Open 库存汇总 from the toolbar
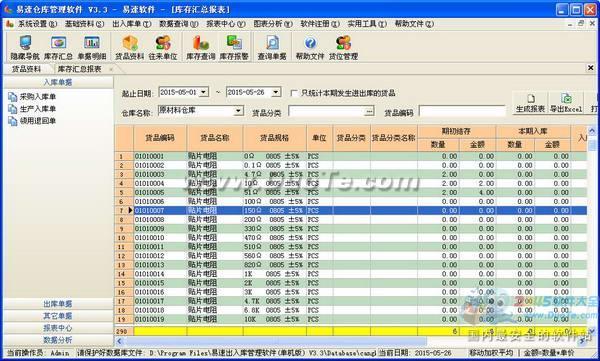This screenshot has width=600, height=361. [58, 47]
